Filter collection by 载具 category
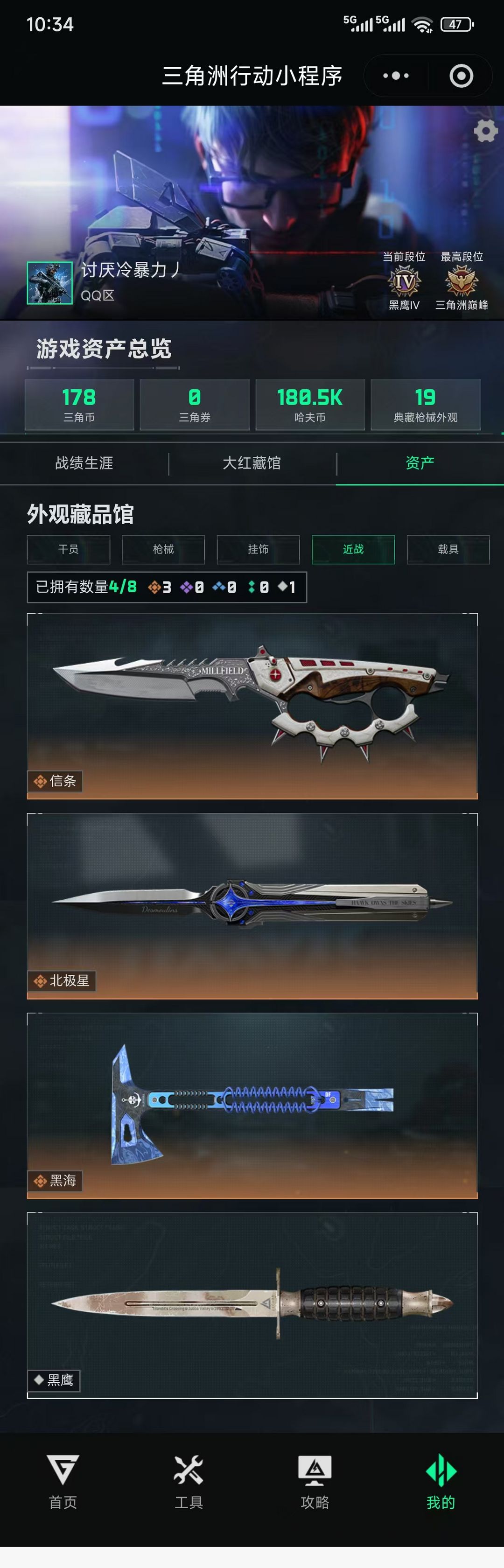Viewport: 504px width, 1568px height. pyautogui.click(x=448, y=550)
